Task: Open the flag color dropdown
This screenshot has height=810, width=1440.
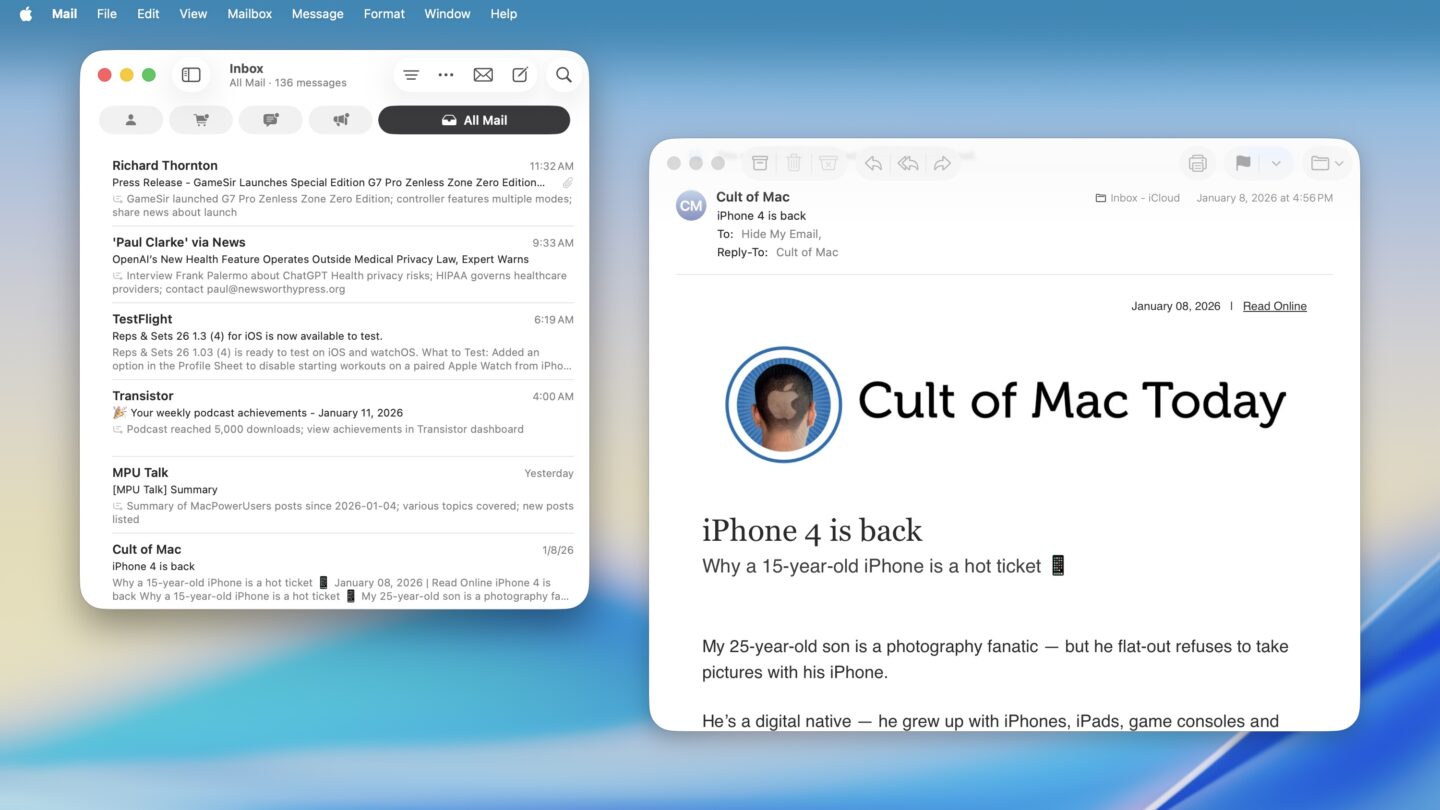Action: point(1275,162)
